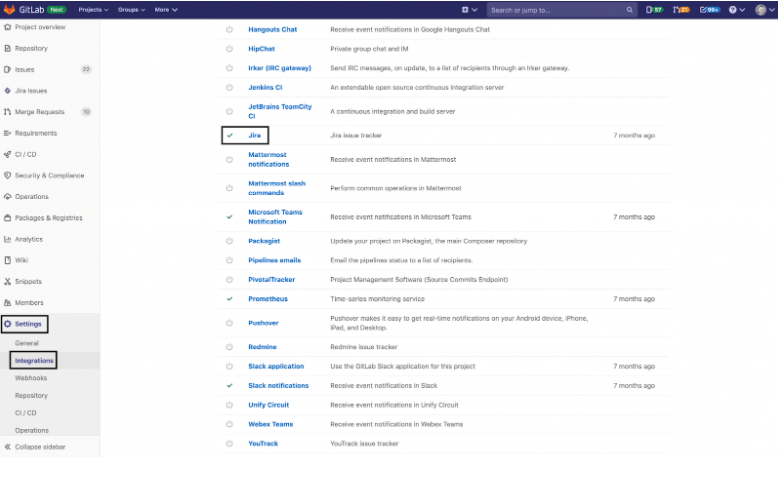Click Microsoft Teams Notification active checkmark
The image size is (778, 478).
coord(230,217)
